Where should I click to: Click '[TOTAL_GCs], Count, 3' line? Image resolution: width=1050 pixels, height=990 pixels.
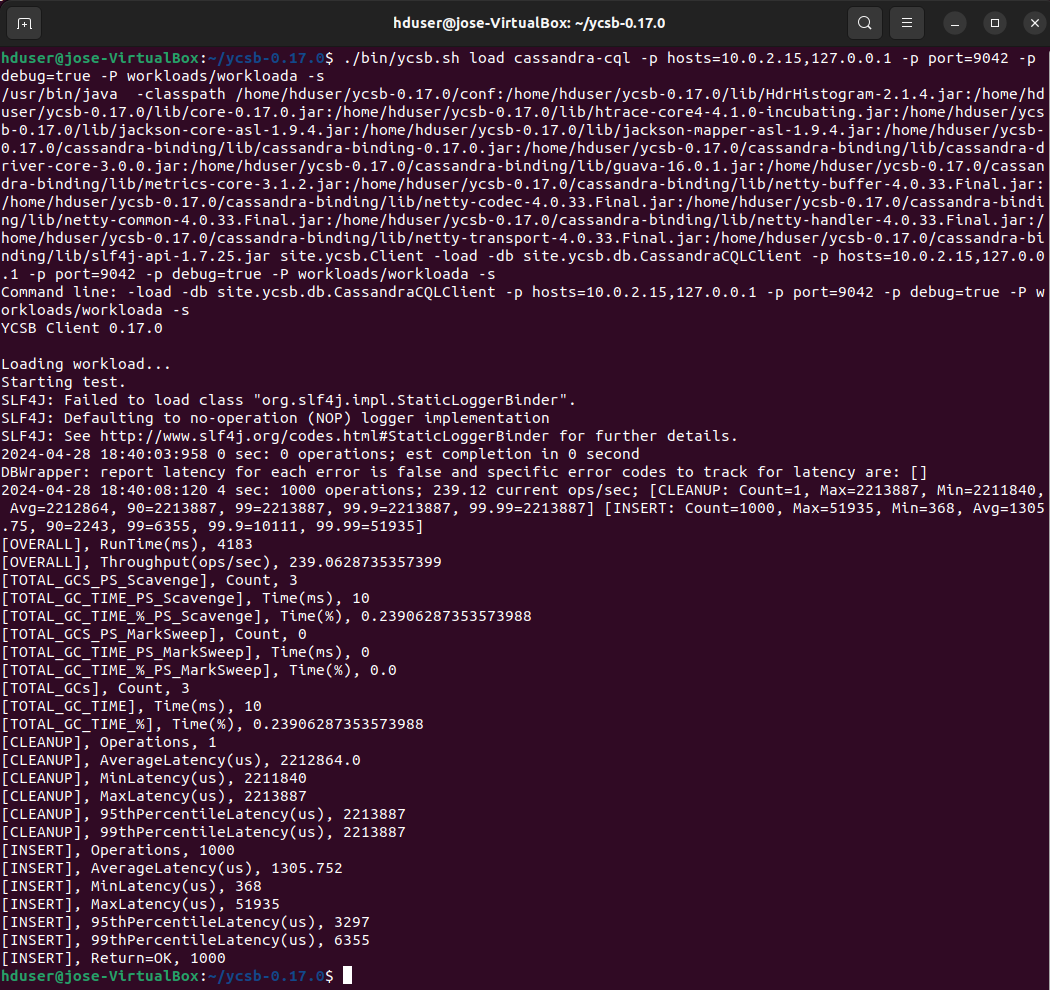click(95, 689)
